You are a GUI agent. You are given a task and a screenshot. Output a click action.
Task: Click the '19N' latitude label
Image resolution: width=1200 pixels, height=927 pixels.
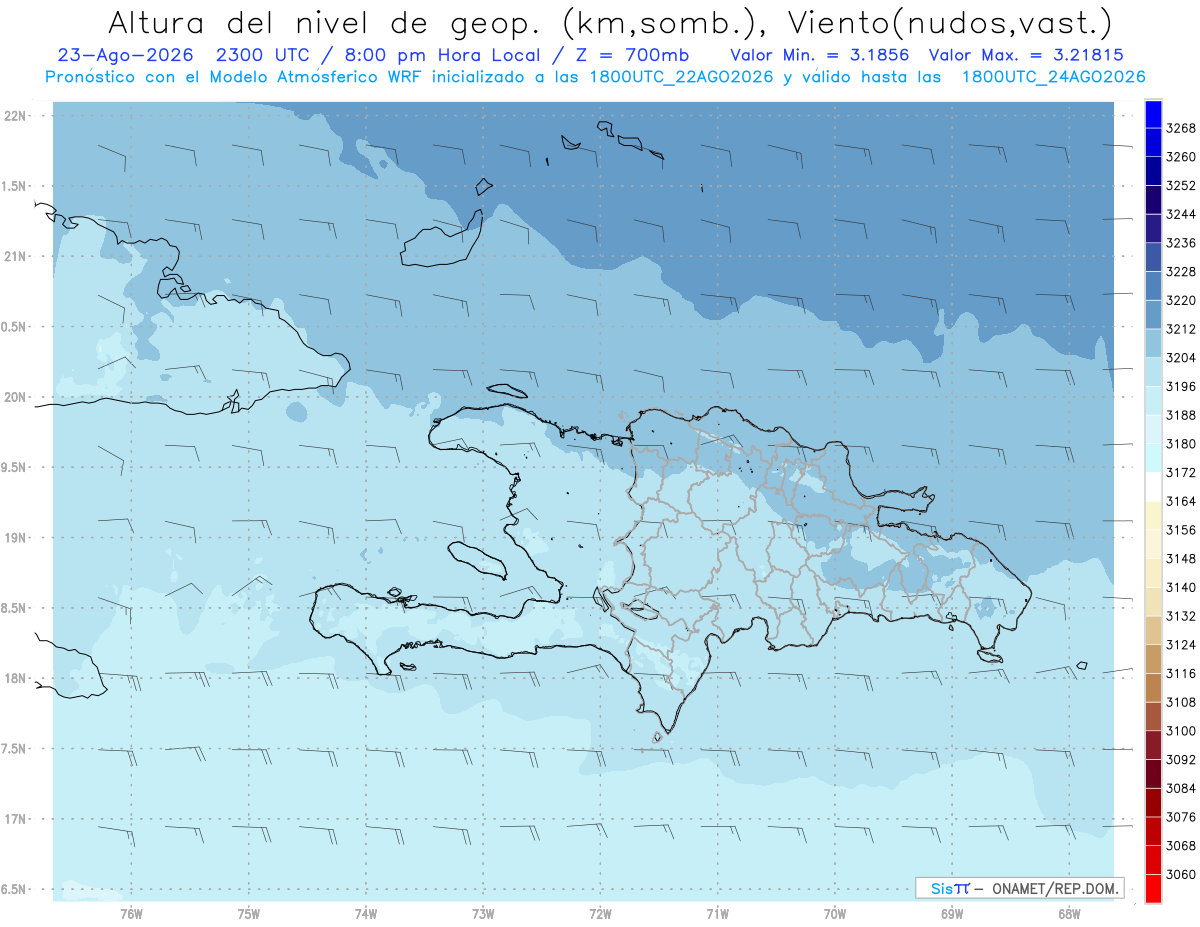tap(14, 537)
